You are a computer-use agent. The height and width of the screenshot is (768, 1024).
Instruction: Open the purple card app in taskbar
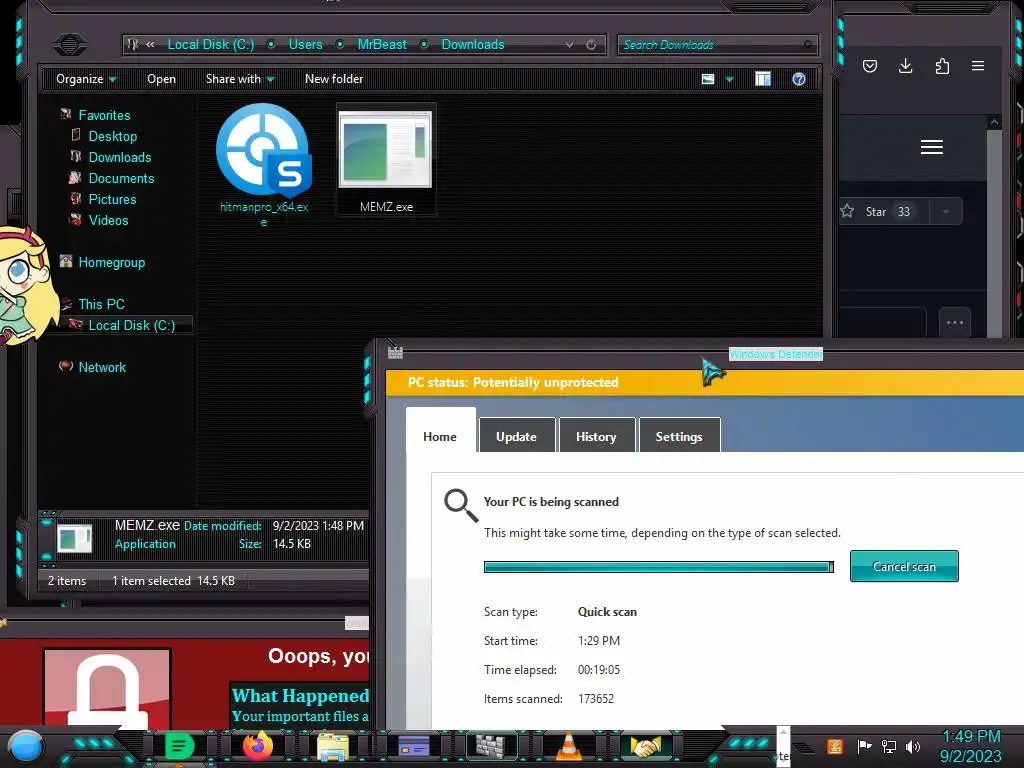point(414,746)
